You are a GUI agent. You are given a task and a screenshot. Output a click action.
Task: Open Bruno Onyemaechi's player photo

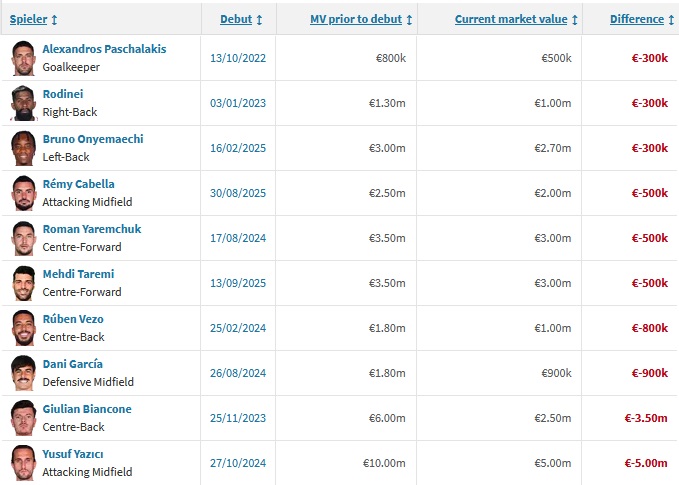click(x=23, y=148)
